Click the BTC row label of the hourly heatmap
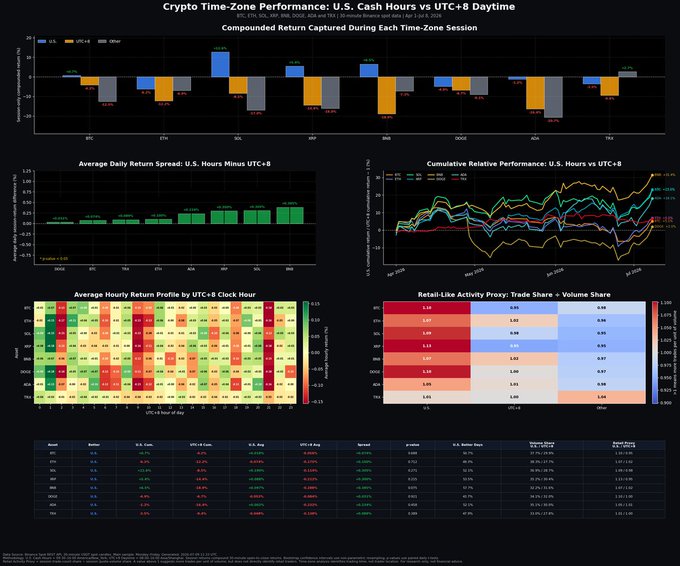 pyautogui.click(x=27, y=308)
